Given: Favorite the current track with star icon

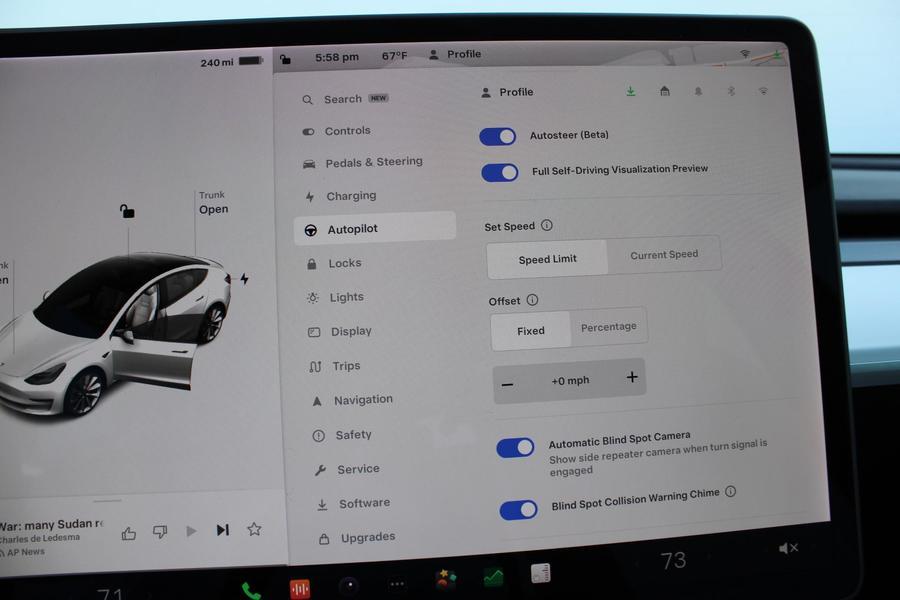Looking at the screenshot, I should 254,529.
